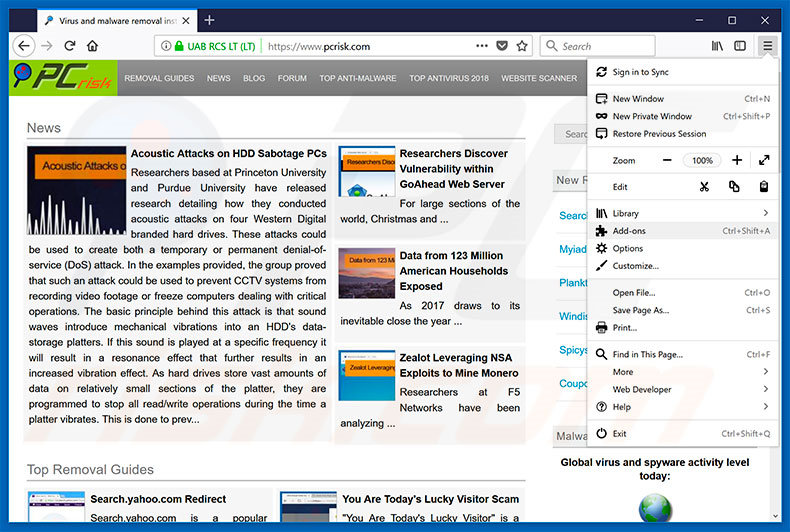Click the browser Search input field
Screen dimensions: 790x532
click(598, 46)
